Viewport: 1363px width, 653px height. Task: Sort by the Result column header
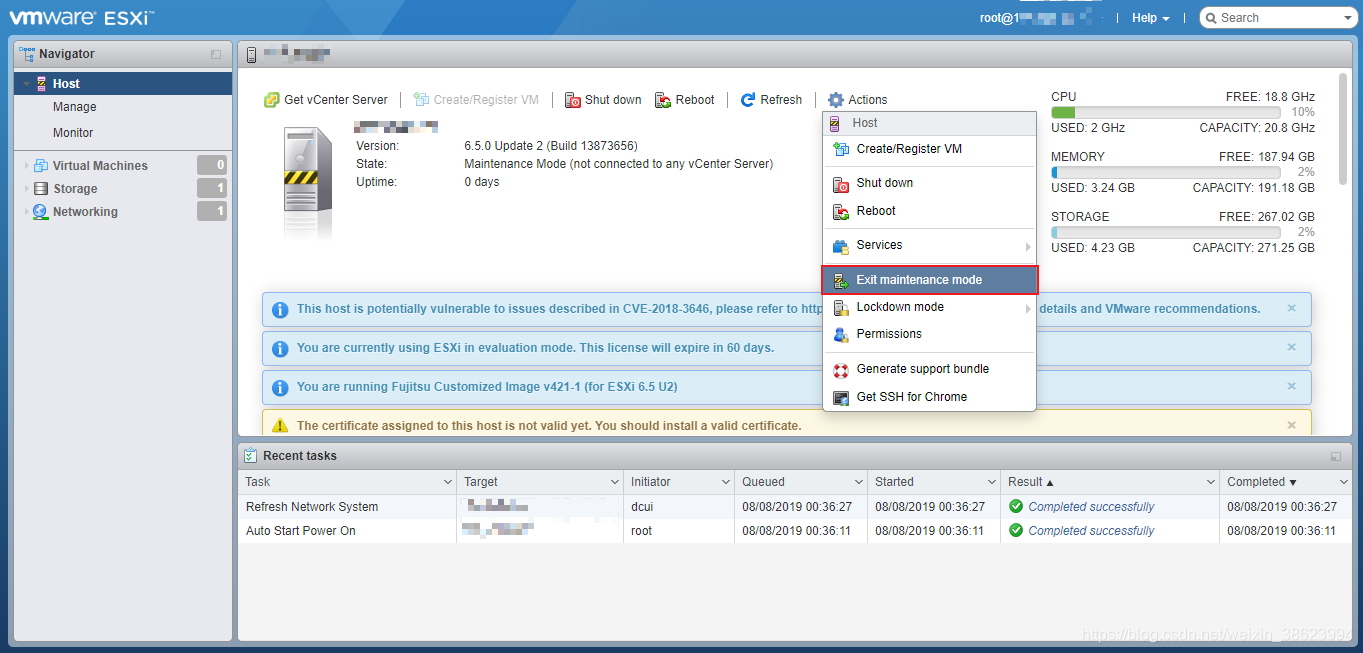tap(1109, 482)
